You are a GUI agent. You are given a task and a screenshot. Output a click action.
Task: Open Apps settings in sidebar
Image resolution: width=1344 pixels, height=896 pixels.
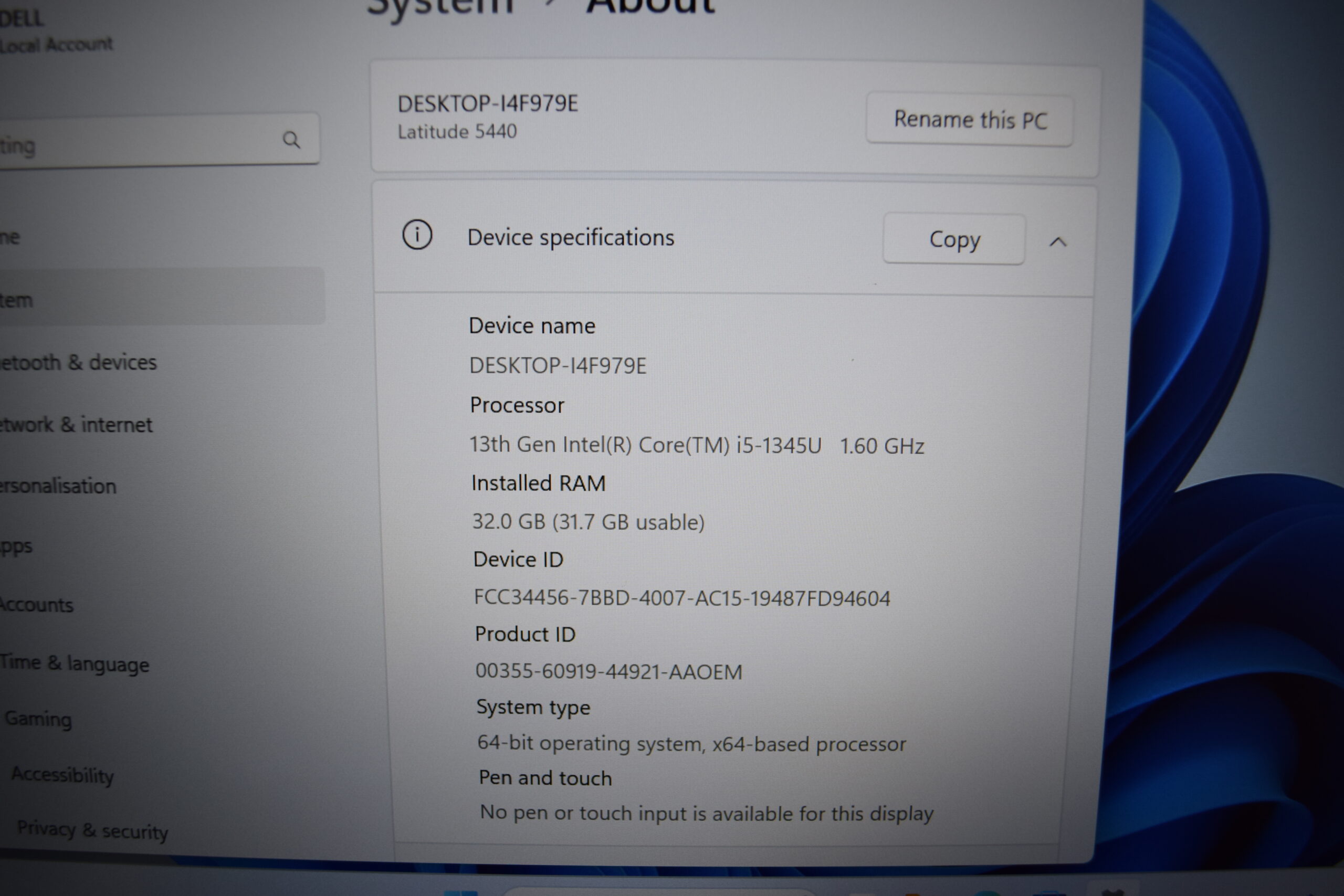(16, 547)
